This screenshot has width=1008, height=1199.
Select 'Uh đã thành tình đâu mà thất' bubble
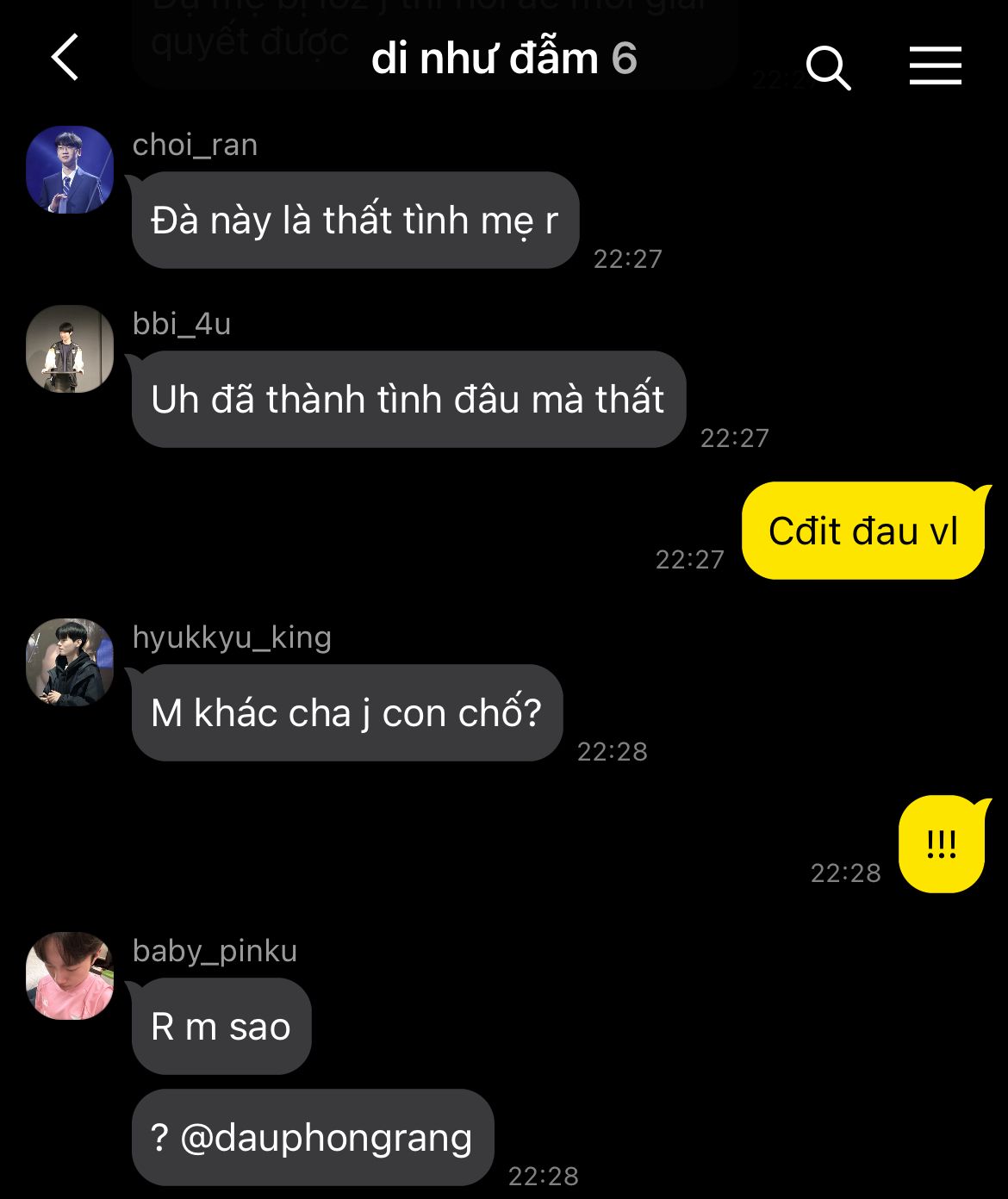(408, 400)
